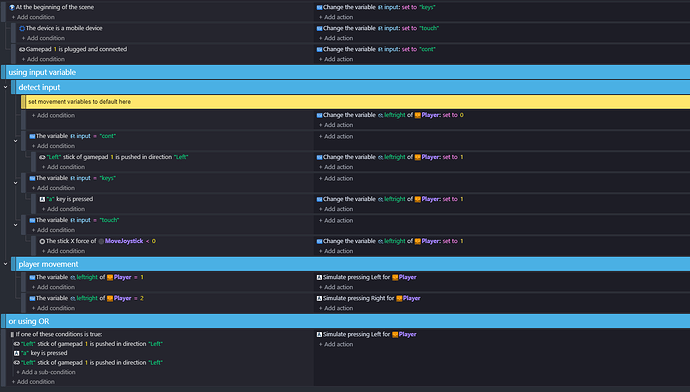Click the 'At the beginning of the scene' icon
Screen dimensions: 690x392
pos(12,7)
